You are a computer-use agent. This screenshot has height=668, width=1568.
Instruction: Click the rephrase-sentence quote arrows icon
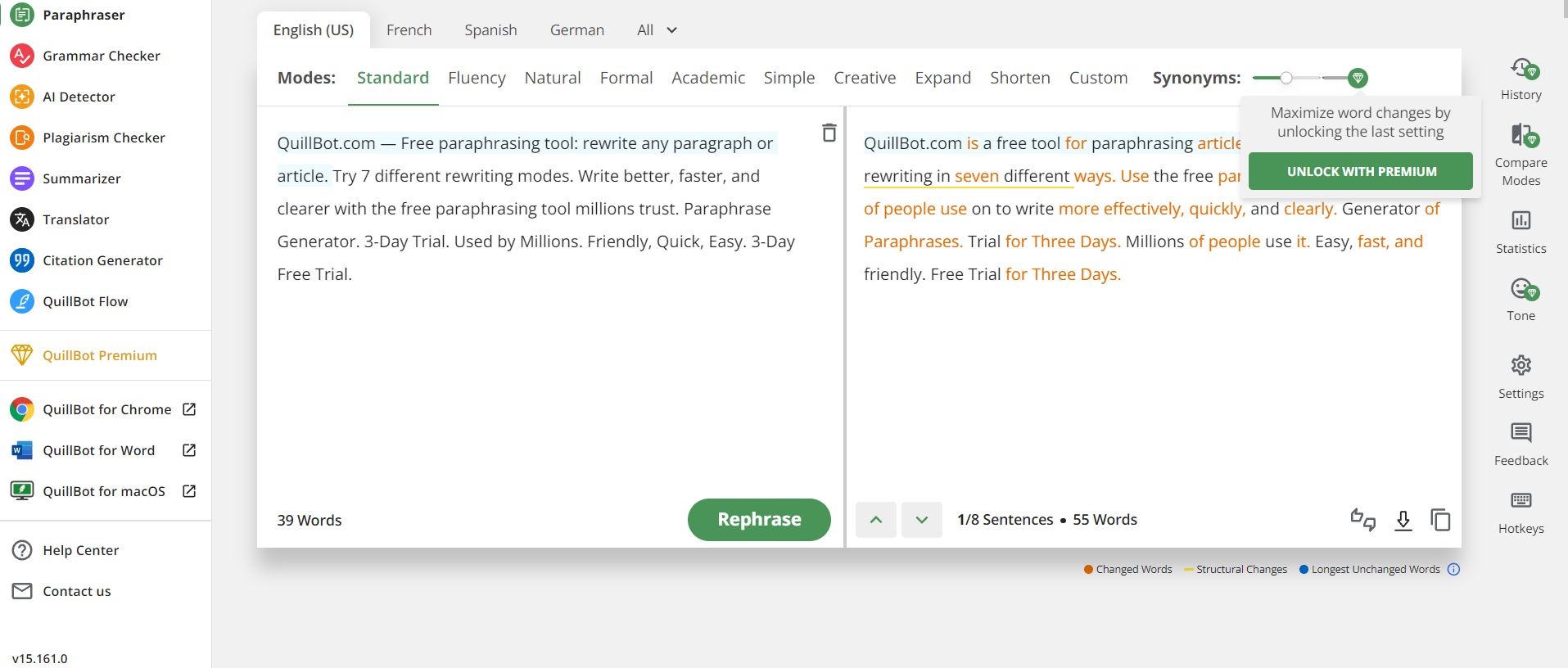(1362, 520)
